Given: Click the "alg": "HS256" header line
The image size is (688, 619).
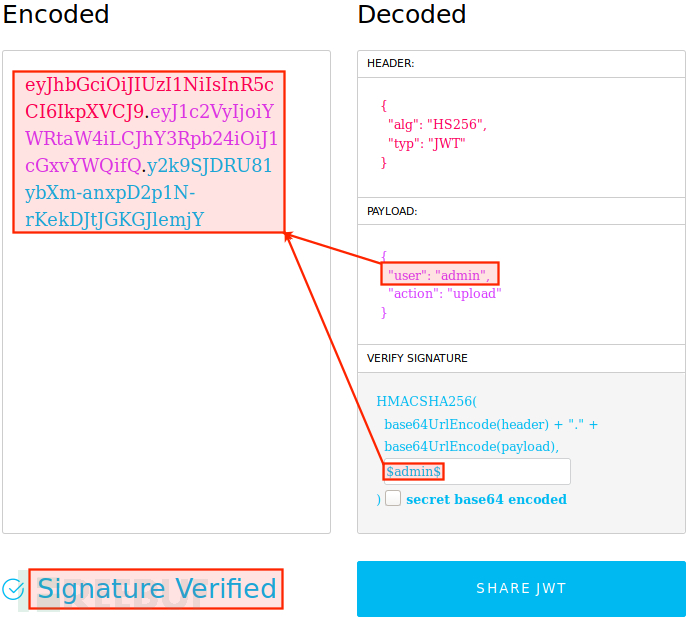Looking at the screenshot, I should pos(437,125).
